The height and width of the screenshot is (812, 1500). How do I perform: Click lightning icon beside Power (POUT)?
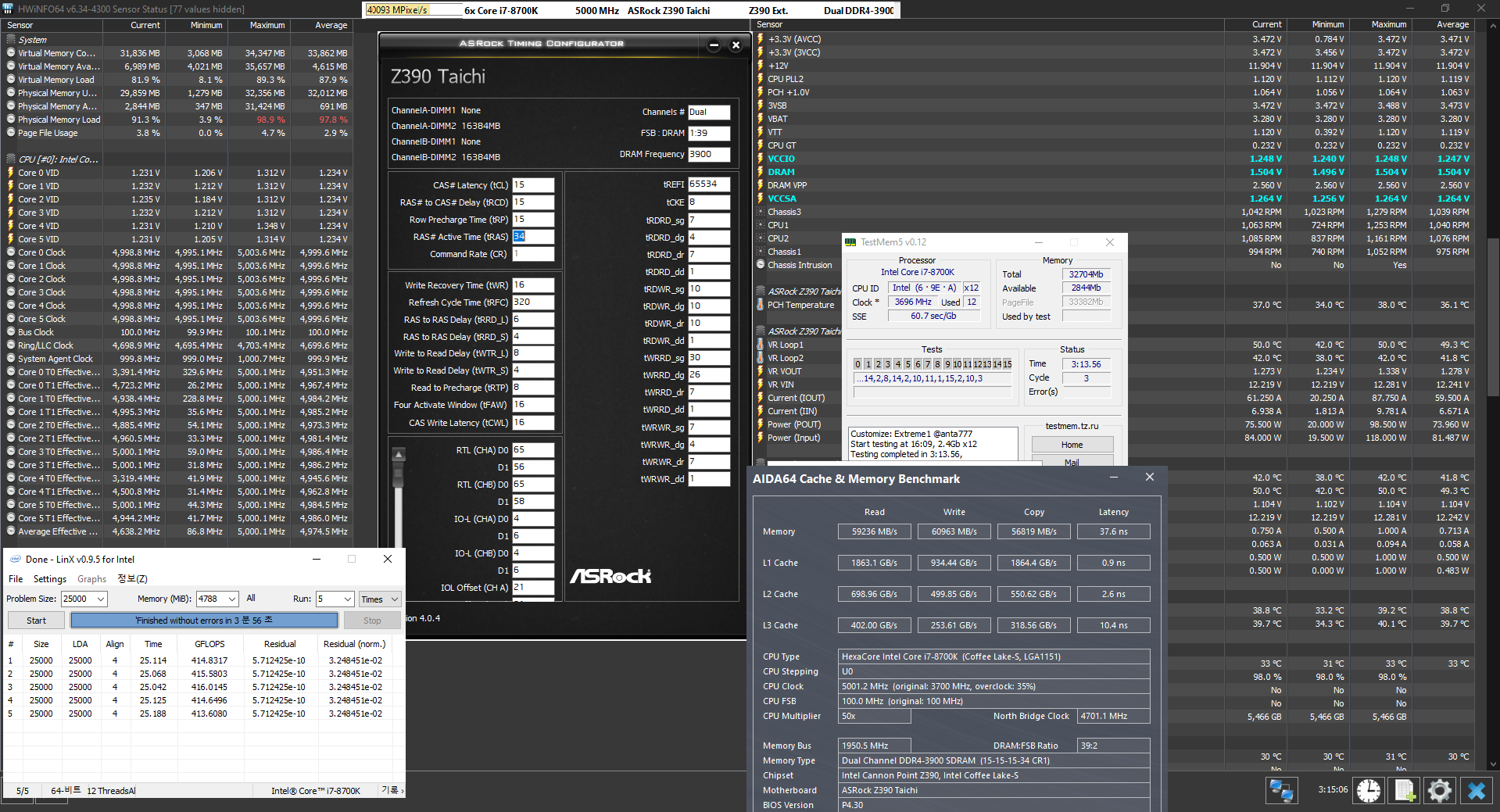tap(761, 424)
